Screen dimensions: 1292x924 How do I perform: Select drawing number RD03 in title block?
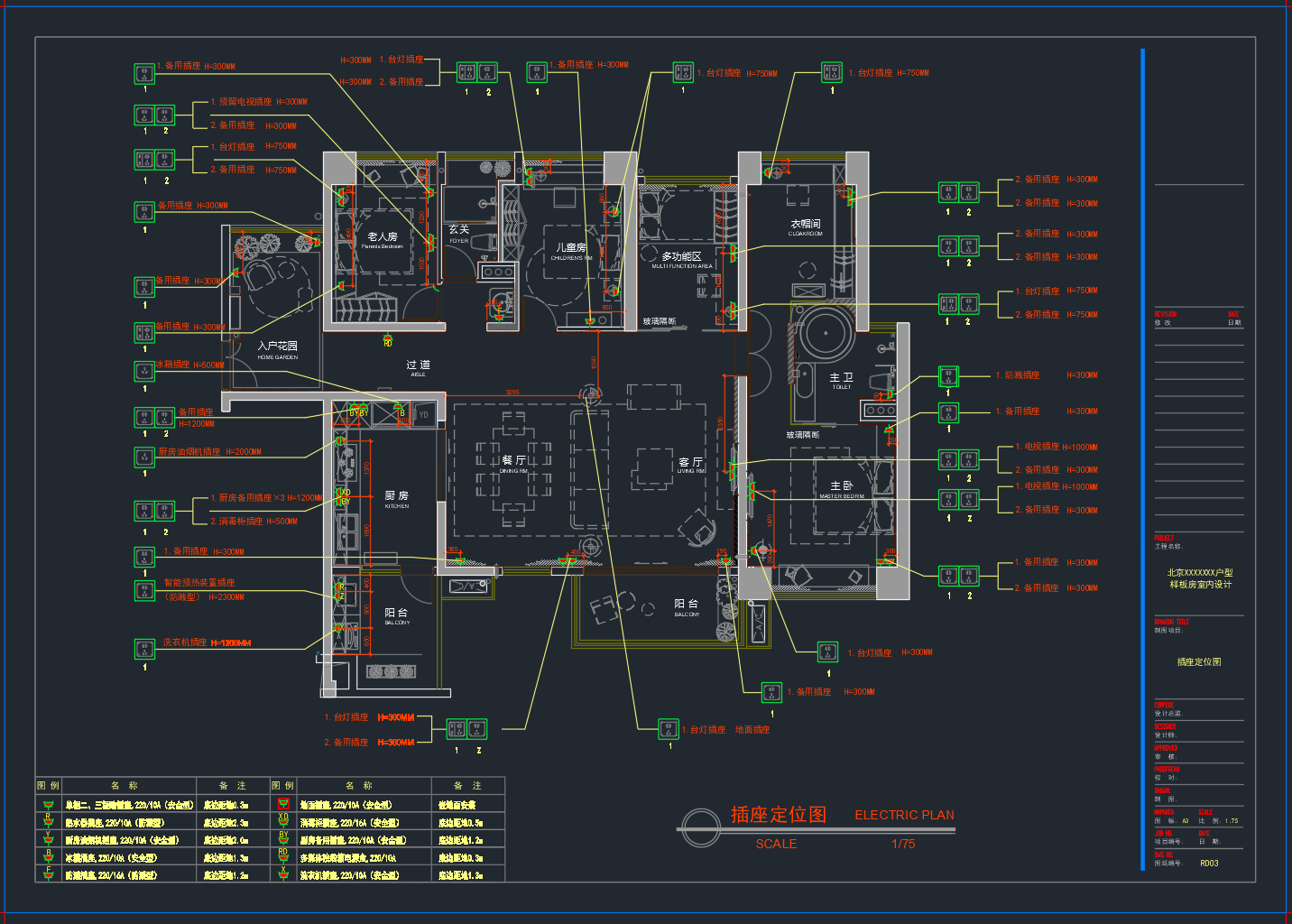[x=1209, y=864]
